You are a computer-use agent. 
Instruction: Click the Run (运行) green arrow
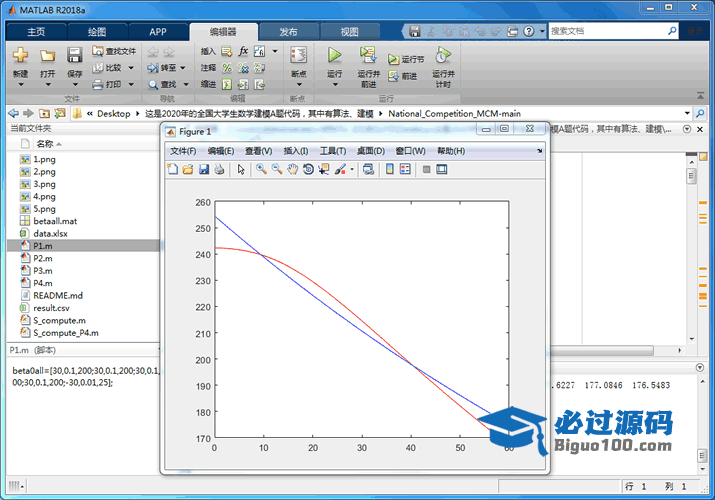click(335, 55)
